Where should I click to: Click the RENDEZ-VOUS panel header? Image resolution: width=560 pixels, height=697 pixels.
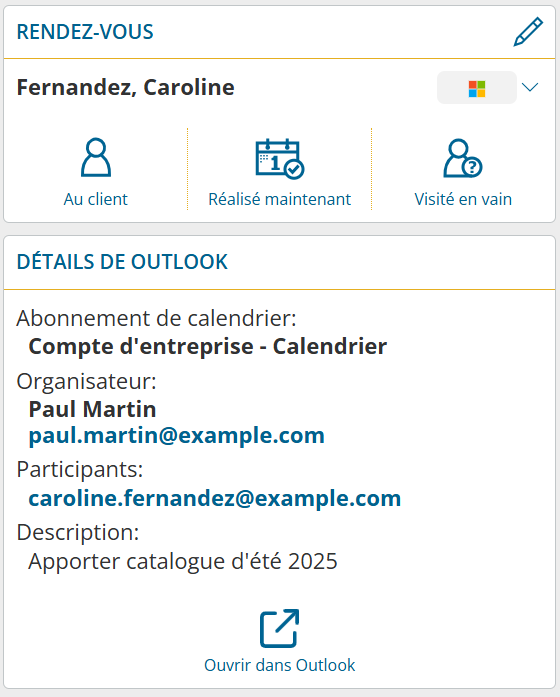[85, 32]
